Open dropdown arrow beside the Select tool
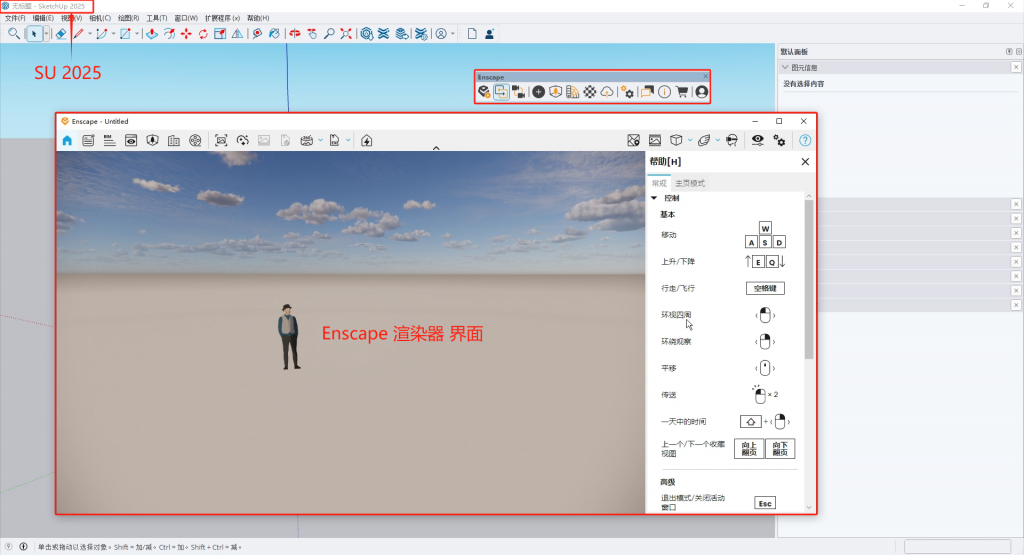 (x=46, y=34)
